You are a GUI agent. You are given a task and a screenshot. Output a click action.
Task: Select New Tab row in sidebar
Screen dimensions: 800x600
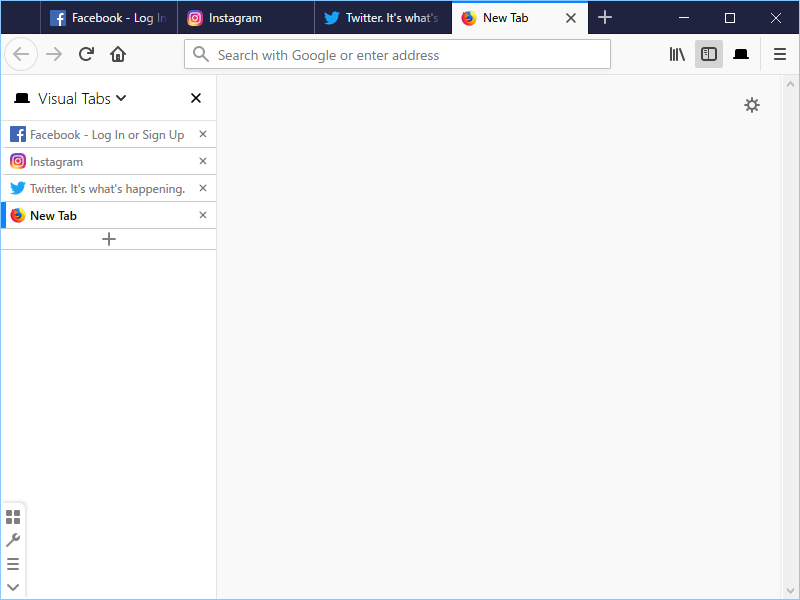109,215
